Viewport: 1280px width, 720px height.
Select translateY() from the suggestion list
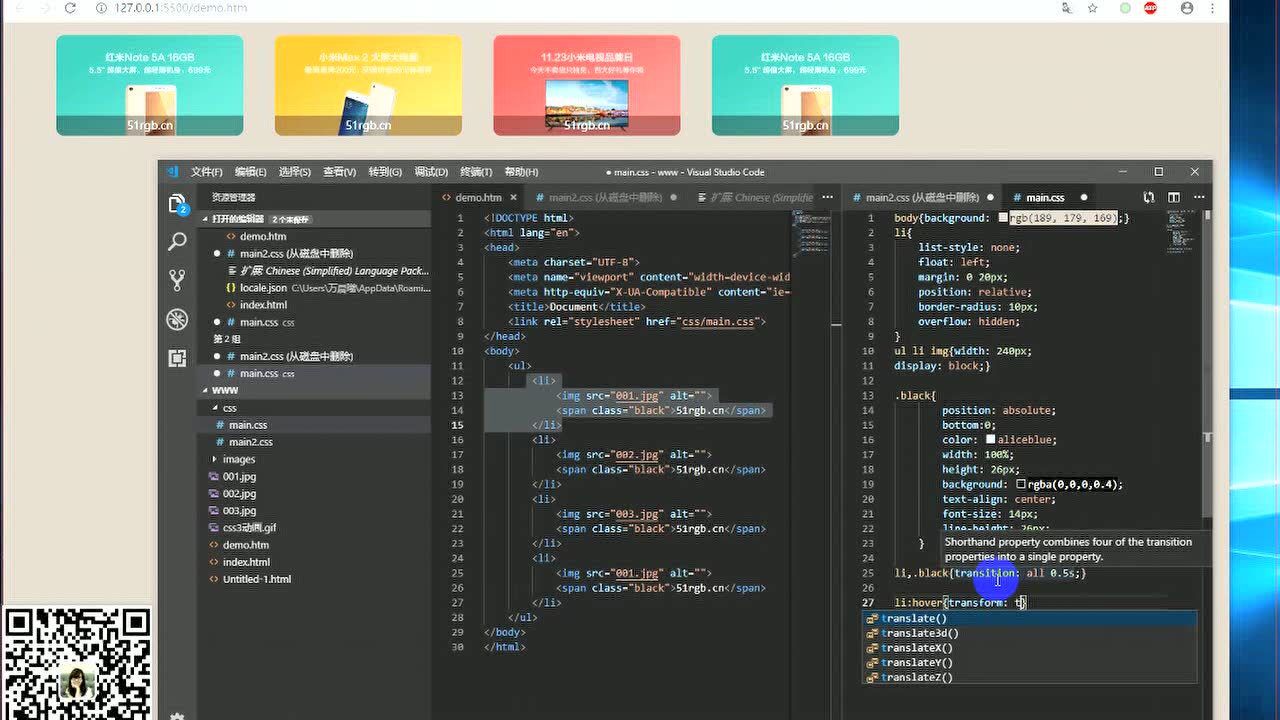tap(1030, 663)
